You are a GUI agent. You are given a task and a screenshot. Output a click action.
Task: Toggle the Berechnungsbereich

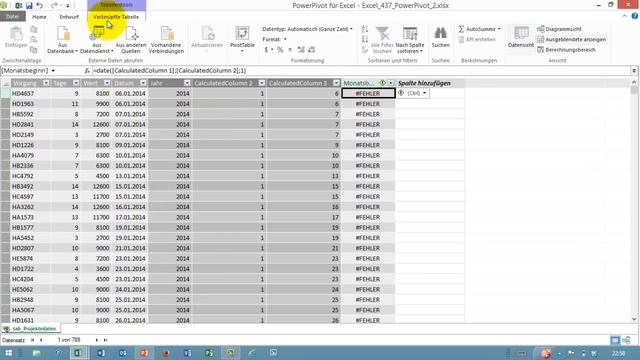(x=566, y=50)
